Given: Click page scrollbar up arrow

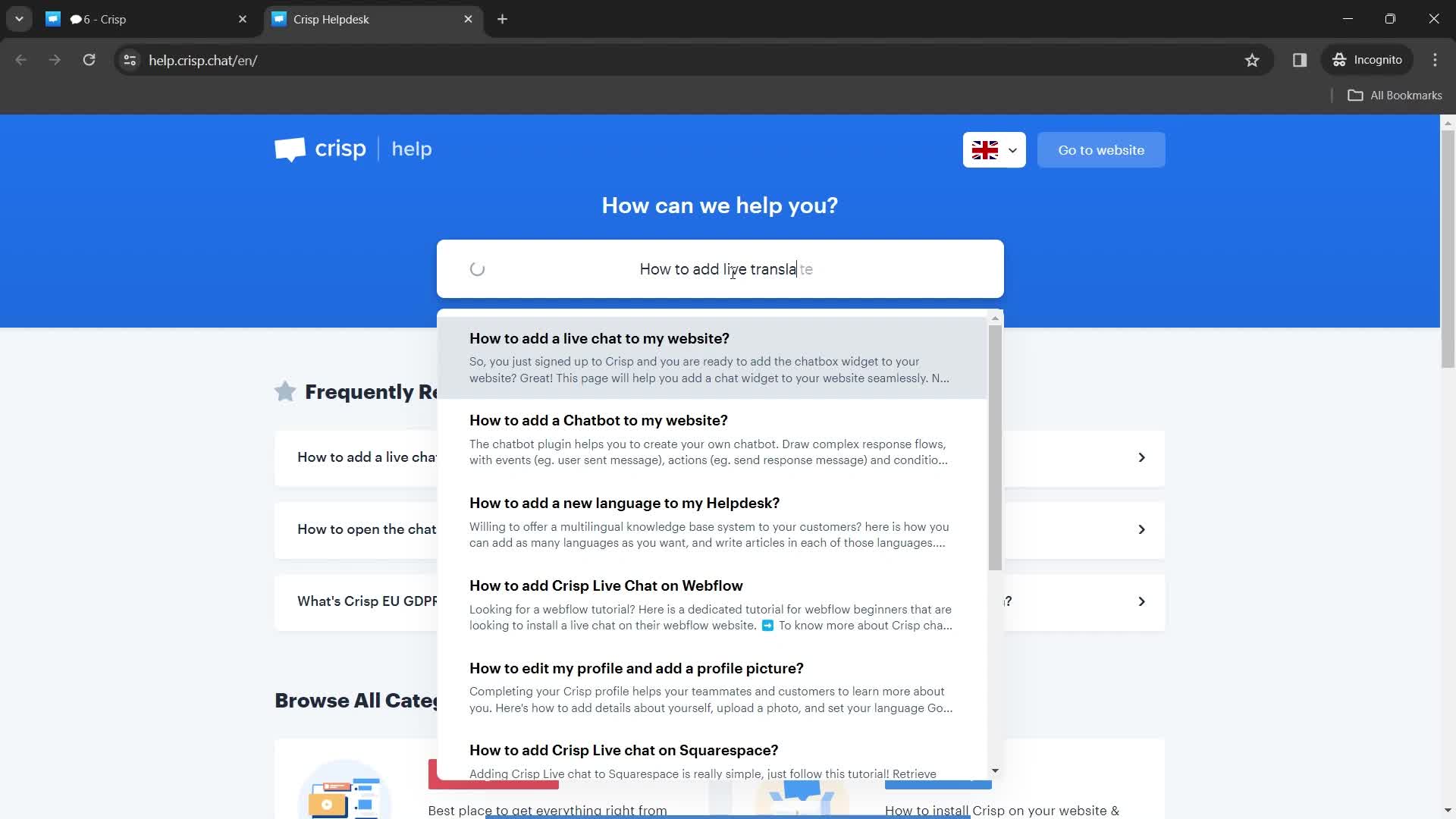Looking at the screenshot, I should [x=1448, y=121].
